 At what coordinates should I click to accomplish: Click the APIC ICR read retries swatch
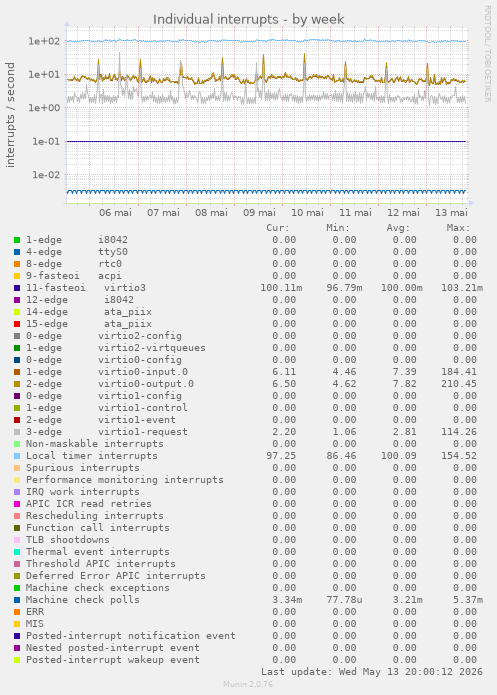click(x=17, y=504)
